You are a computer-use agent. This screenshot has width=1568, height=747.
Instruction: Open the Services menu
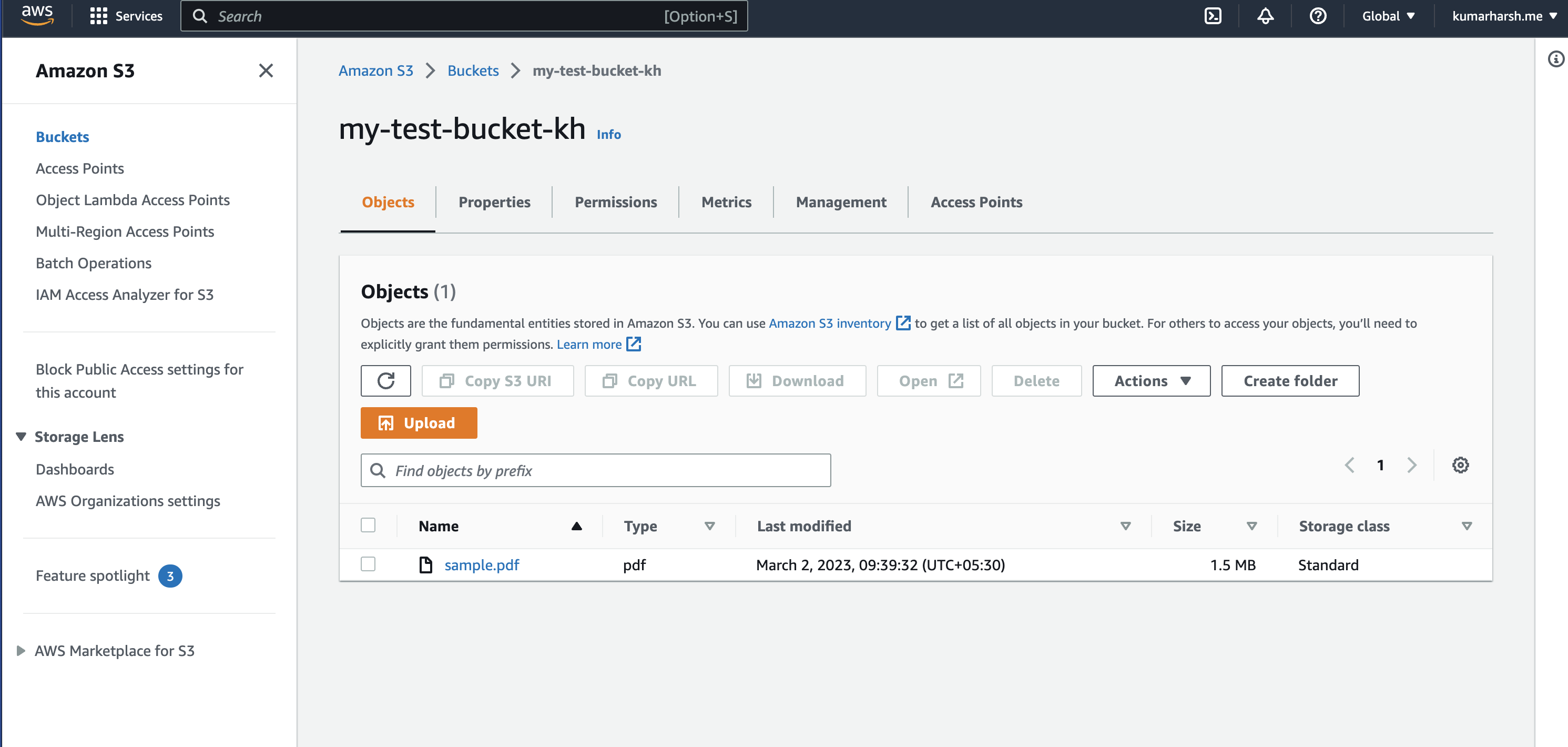[125, 16]
